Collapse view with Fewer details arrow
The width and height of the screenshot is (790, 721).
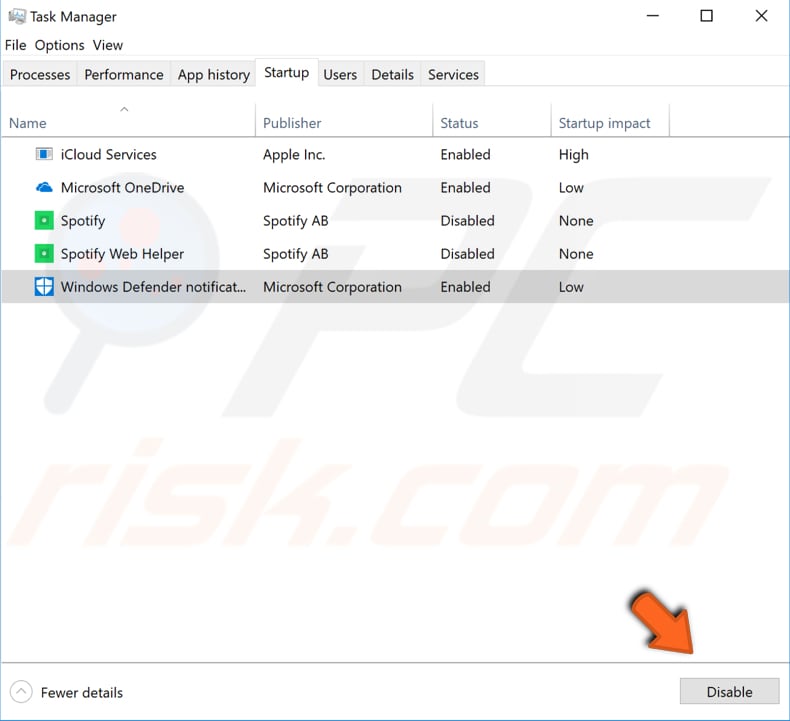[x=21, y=692]
